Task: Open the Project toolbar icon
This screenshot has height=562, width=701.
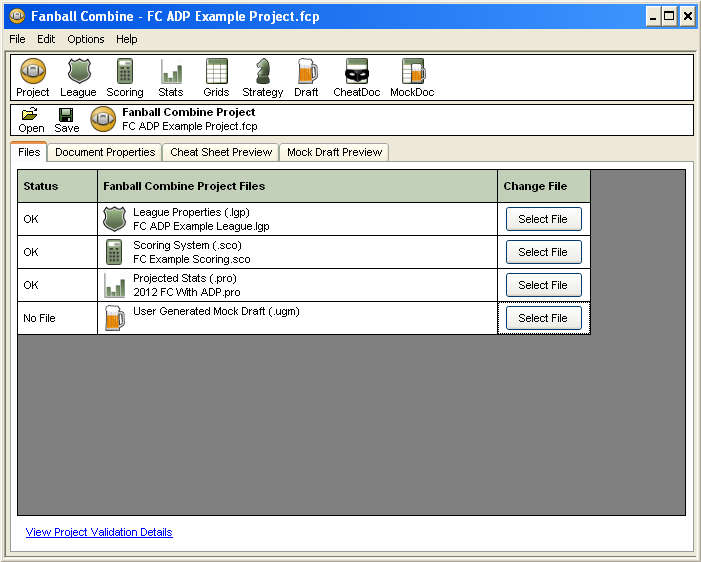Action: (x=33, y=77)
